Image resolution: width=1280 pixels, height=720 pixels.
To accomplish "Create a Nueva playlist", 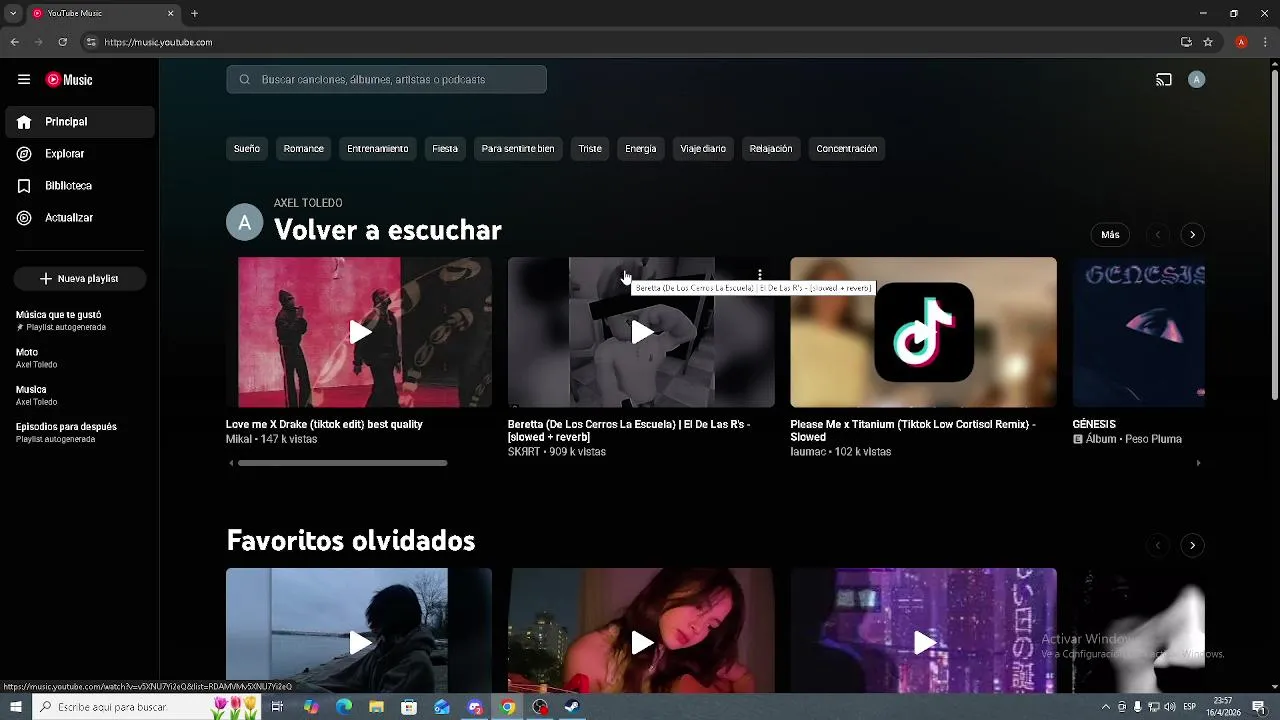I will (80, 279).
